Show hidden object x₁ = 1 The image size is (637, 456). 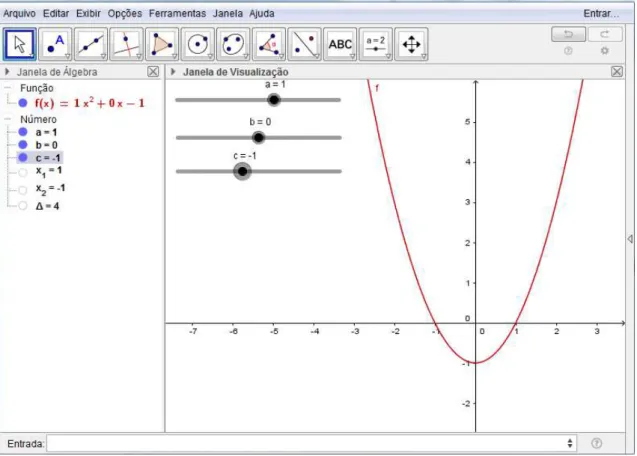point(23,172)
